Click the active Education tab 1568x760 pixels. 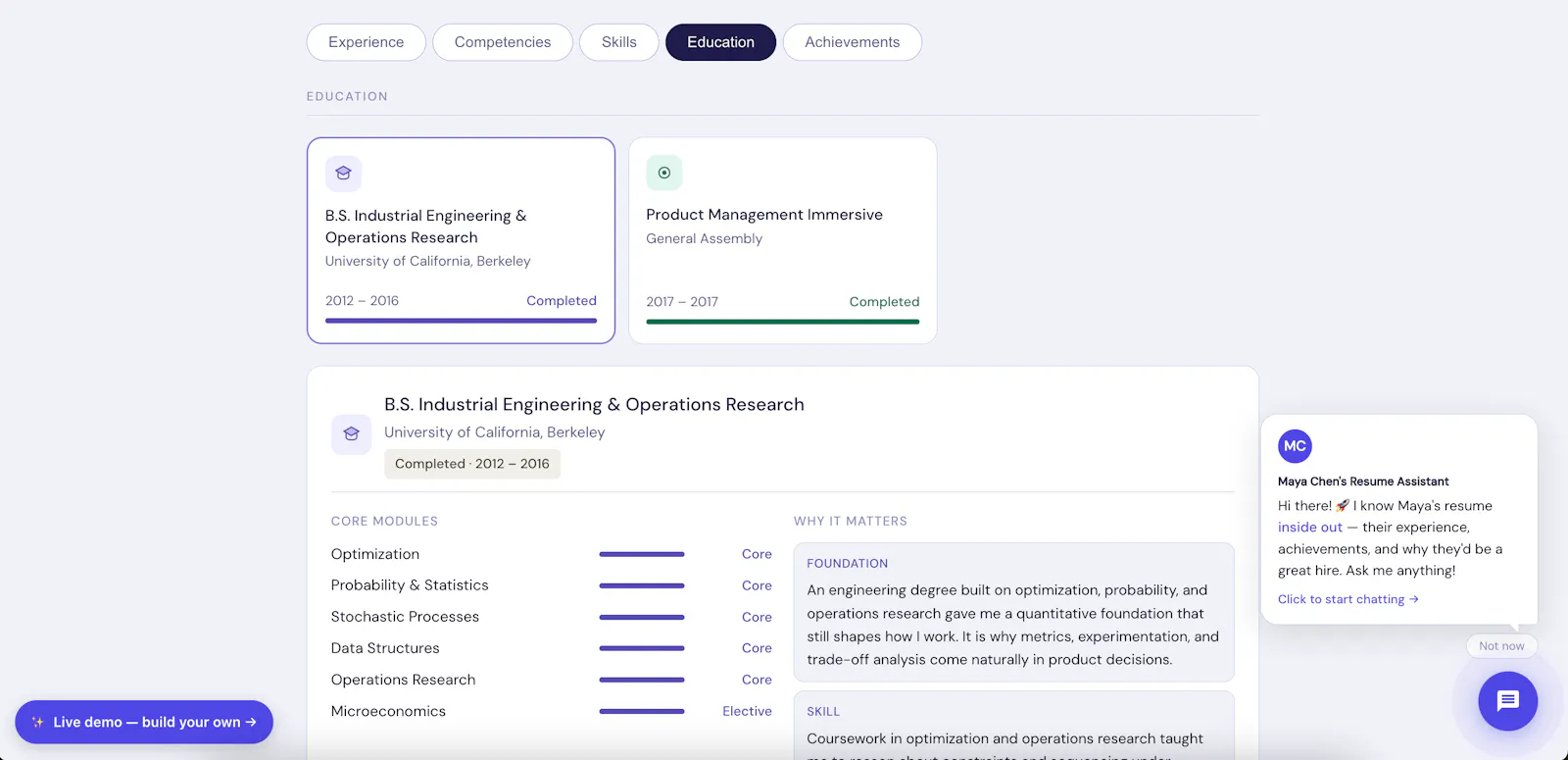click(x=720, y=42)
